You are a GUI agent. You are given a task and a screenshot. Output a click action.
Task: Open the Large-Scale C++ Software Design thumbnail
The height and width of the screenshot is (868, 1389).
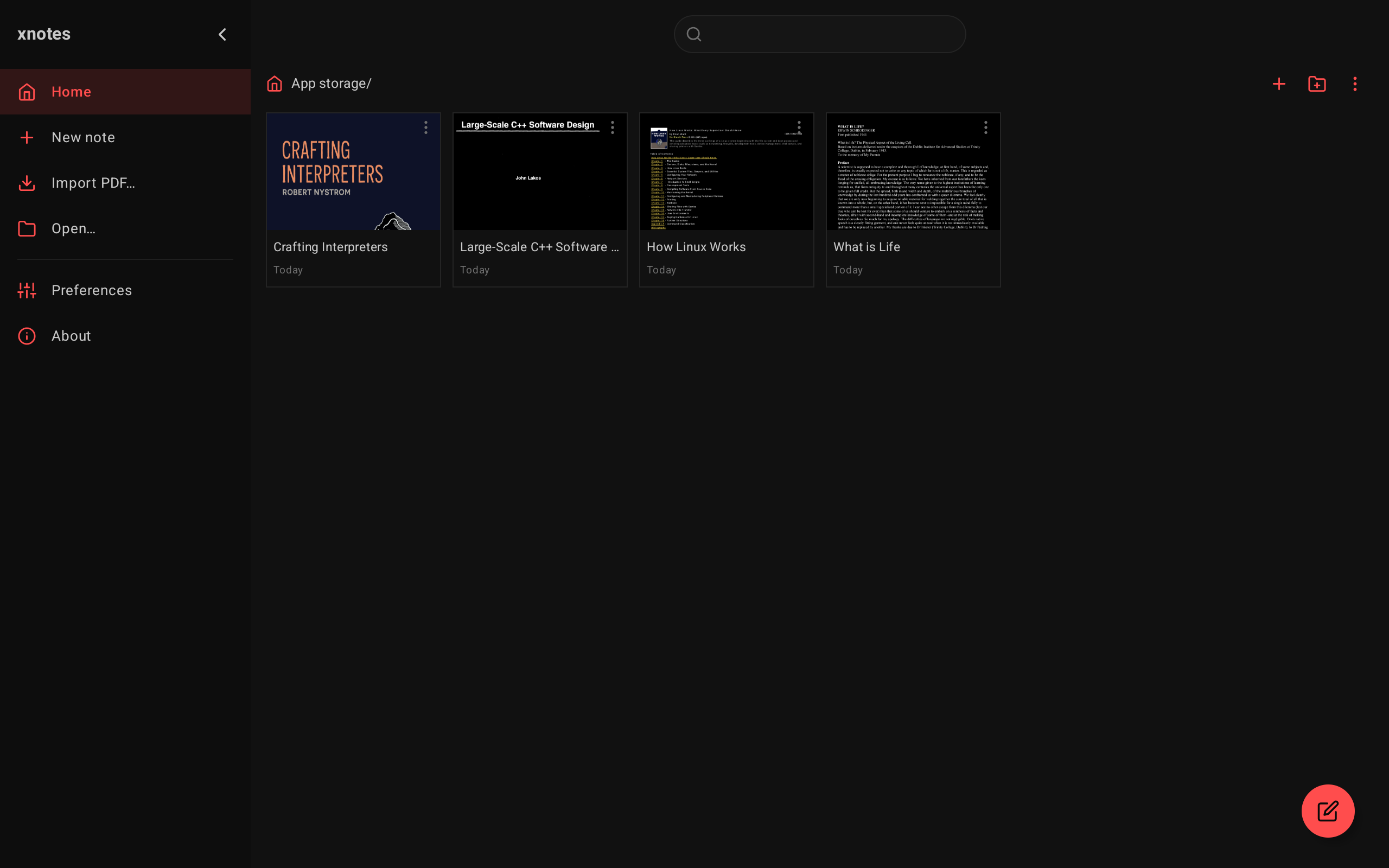[540, 171]
